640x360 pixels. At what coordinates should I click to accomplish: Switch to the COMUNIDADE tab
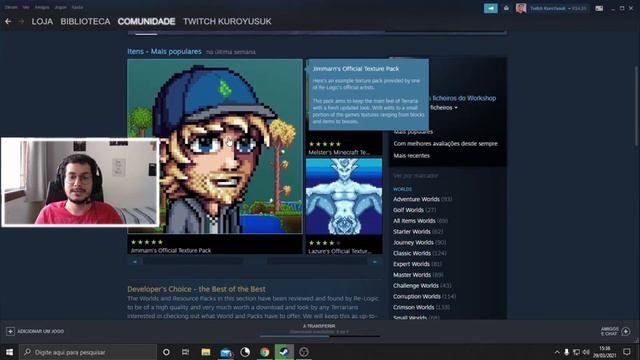click(x=146, y=22)
